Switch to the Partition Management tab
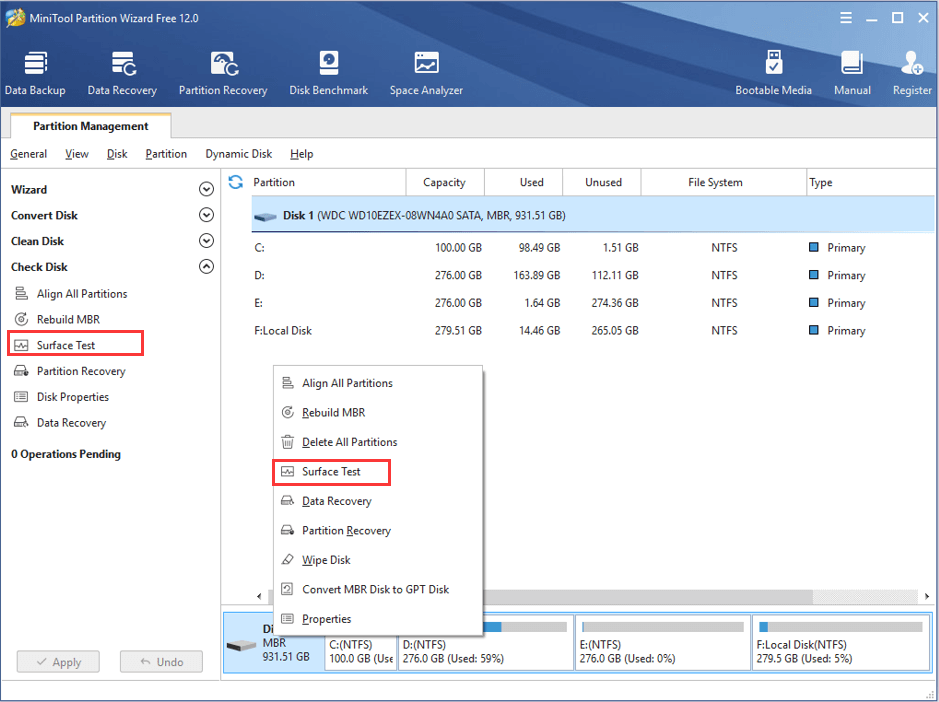The height and width of the screenshot is (702, 939). coord(90,126)
